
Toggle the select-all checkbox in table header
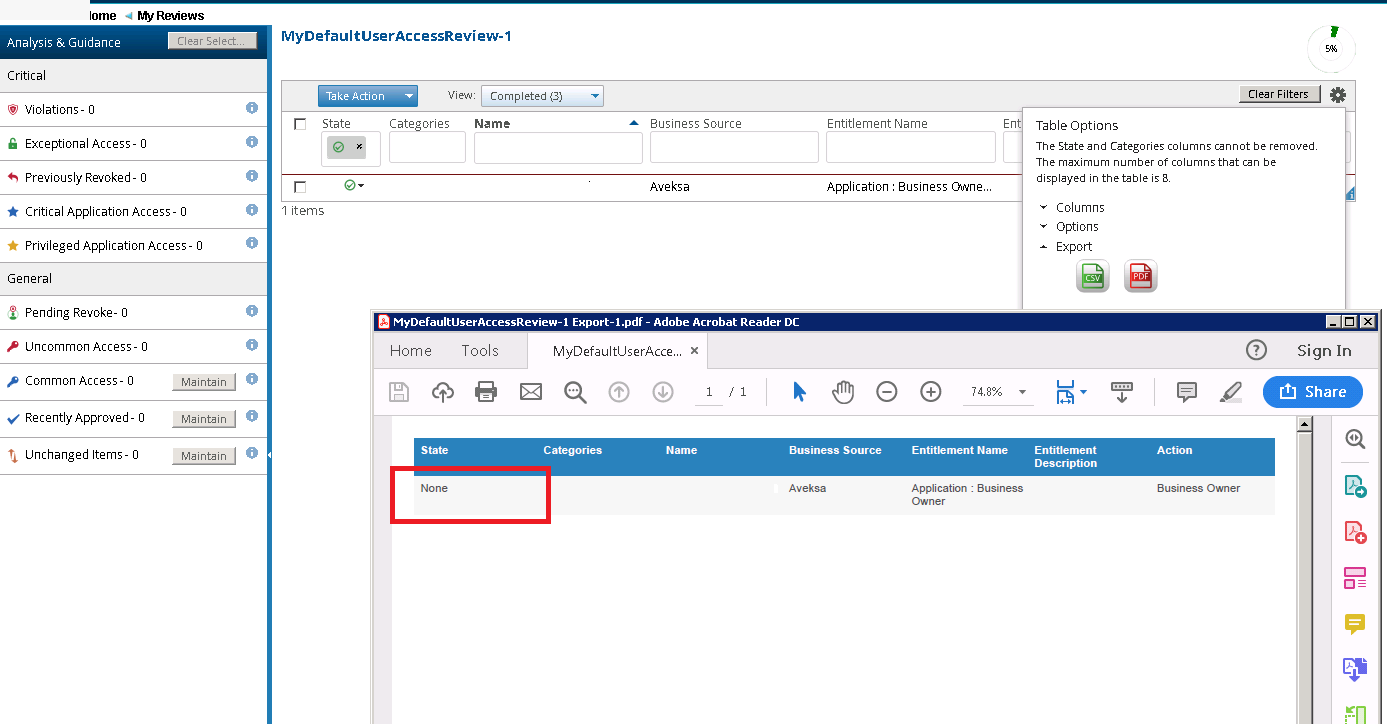tap(300, 124)
